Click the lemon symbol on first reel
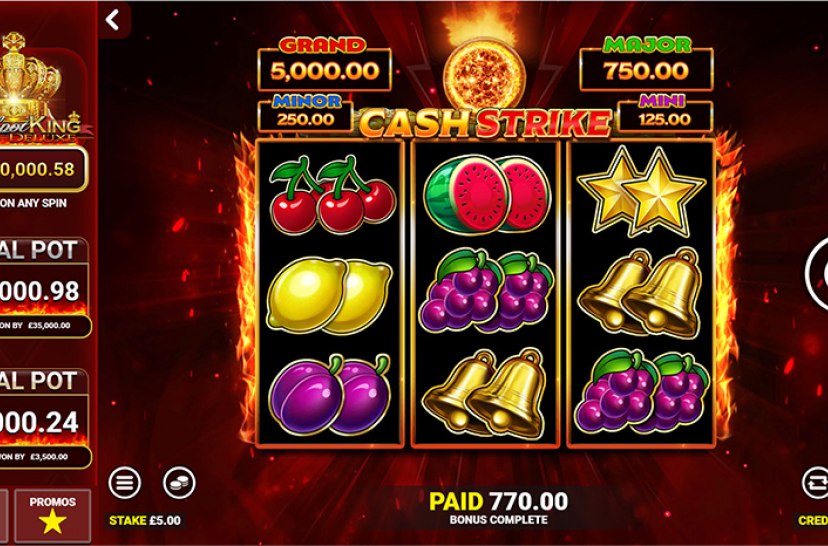 click(x=330, y=295)
